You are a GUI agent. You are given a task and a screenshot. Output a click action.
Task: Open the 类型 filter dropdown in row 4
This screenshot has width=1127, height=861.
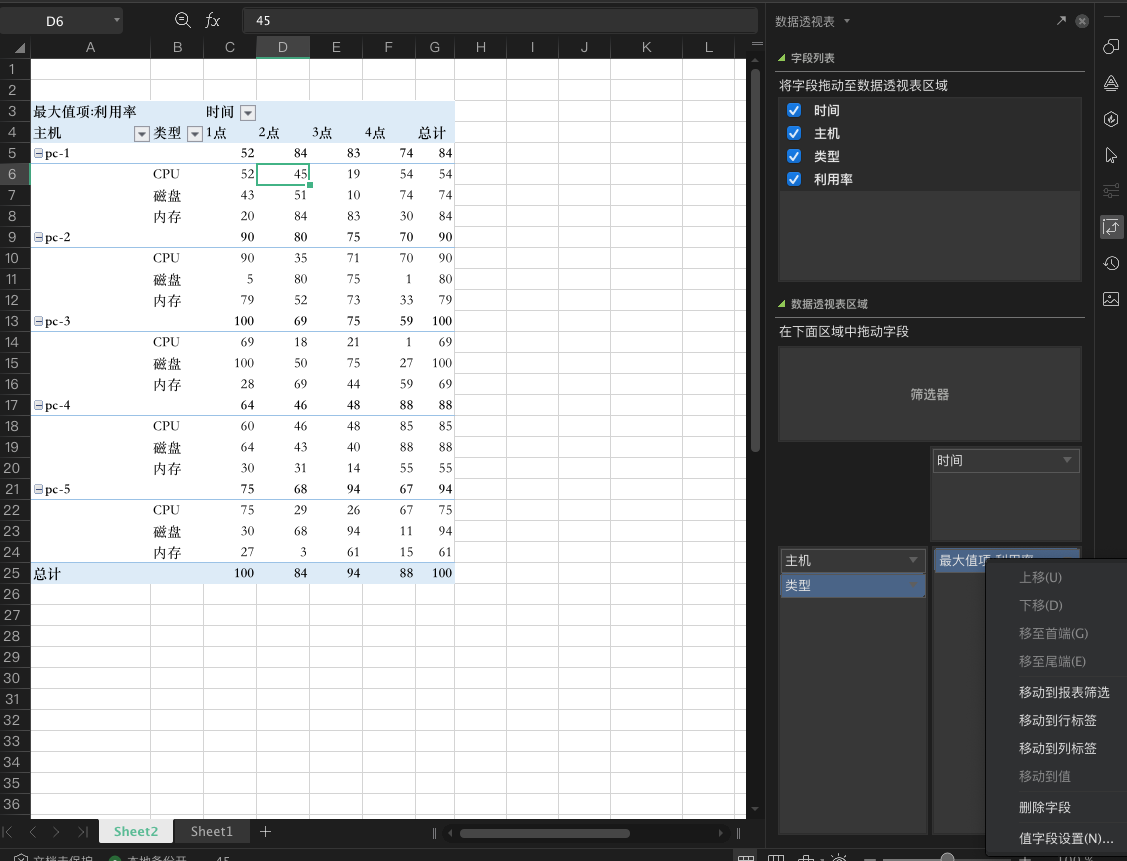[x=194, y=134]
